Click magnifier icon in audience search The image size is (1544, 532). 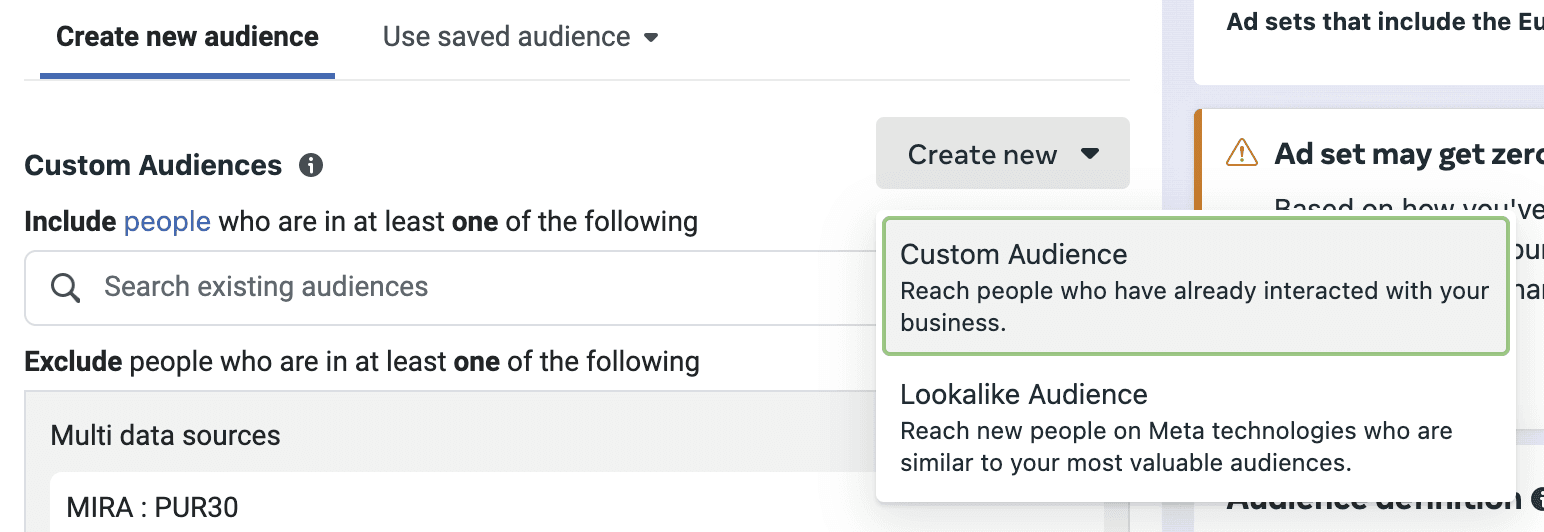pos(65,288)
